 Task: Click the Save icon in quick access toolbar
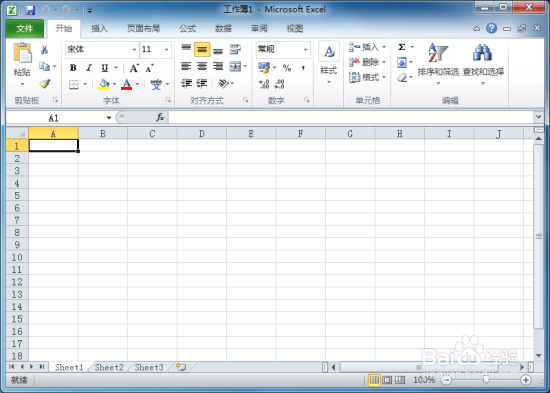click(30, 10)
